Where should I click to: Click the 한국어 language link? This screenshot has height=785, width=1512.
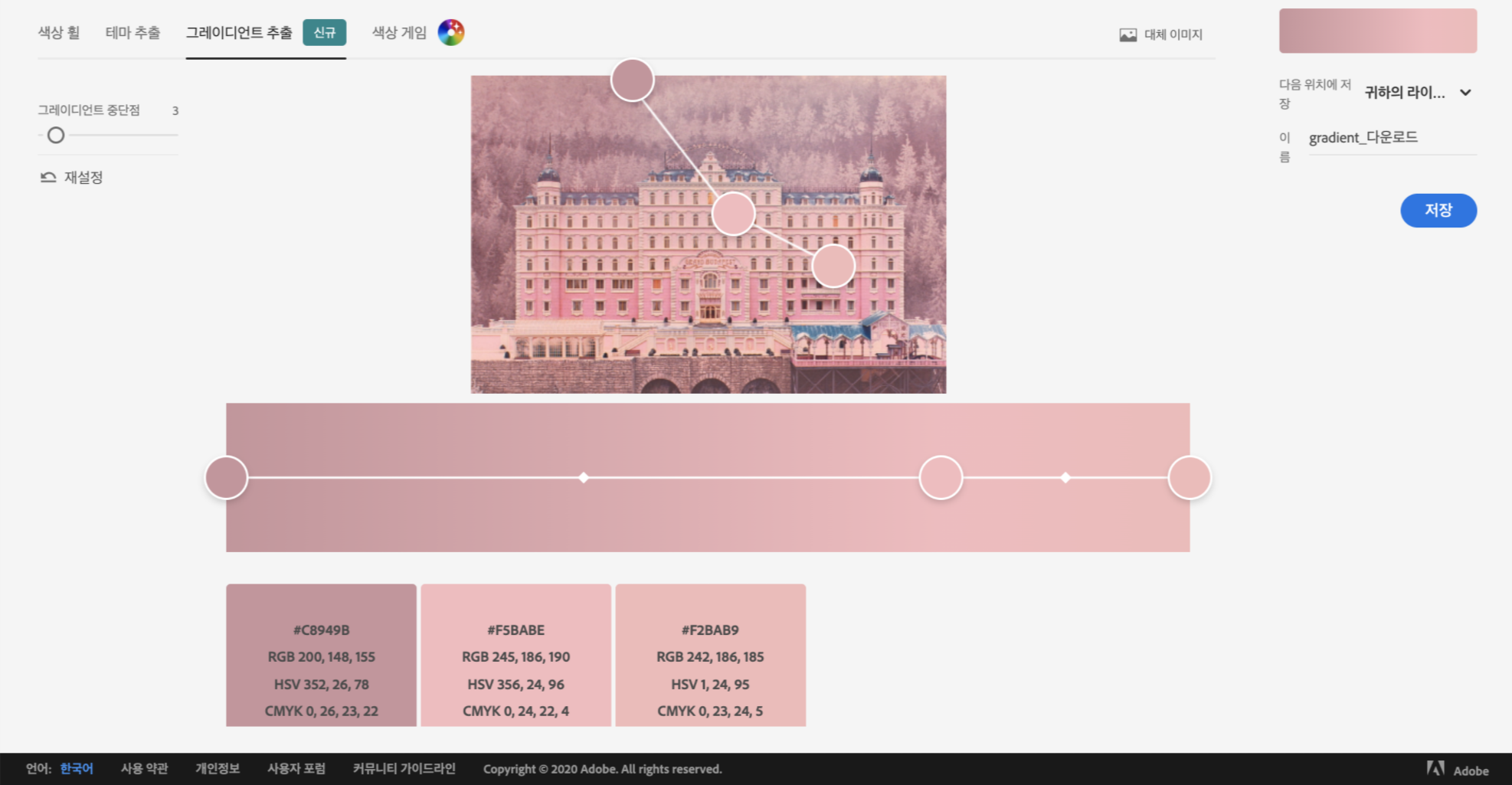(77, 768)
